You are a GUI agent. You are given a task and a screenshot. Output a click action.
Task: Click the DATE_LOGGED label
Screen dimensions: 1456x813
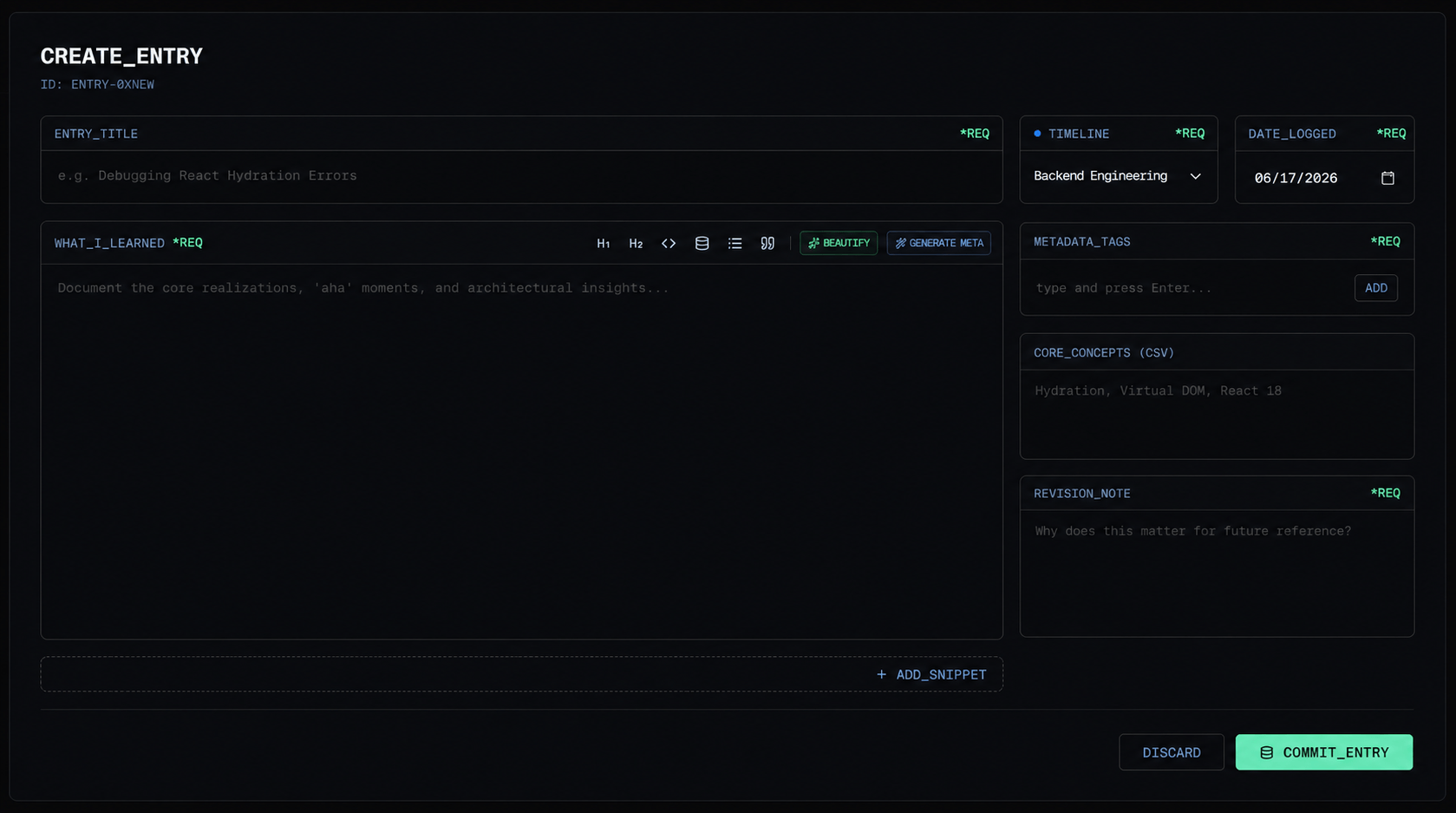(1291, 134)
